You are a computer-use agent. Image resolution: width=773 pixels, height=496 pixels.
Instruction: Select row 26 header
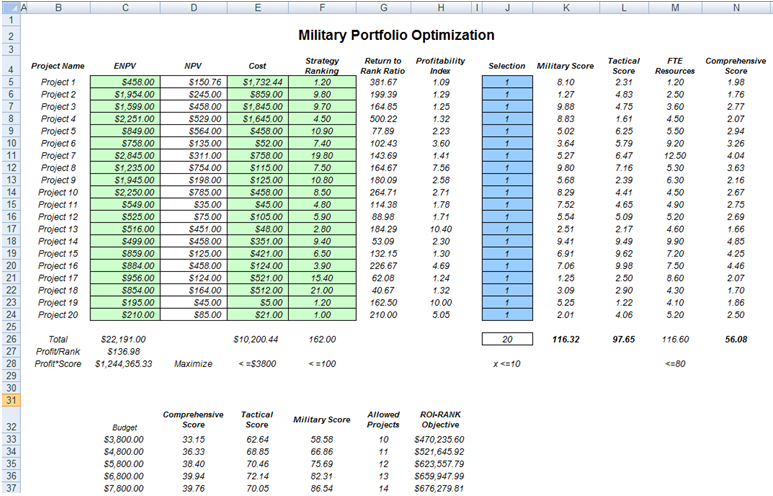tap(11, 339)
